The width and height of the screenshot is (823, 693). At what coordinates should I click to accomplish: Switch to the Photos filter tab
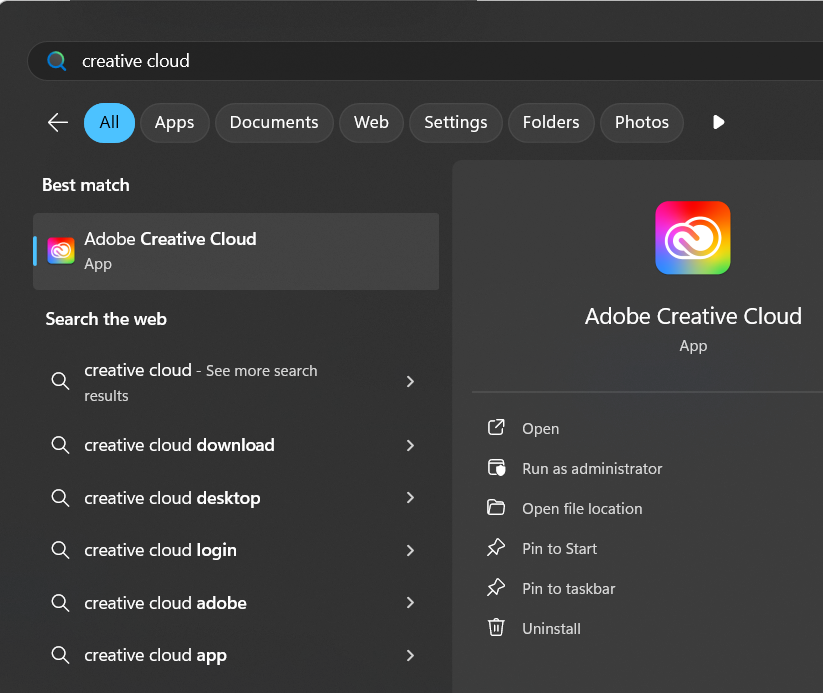click(x=642, y=122)
